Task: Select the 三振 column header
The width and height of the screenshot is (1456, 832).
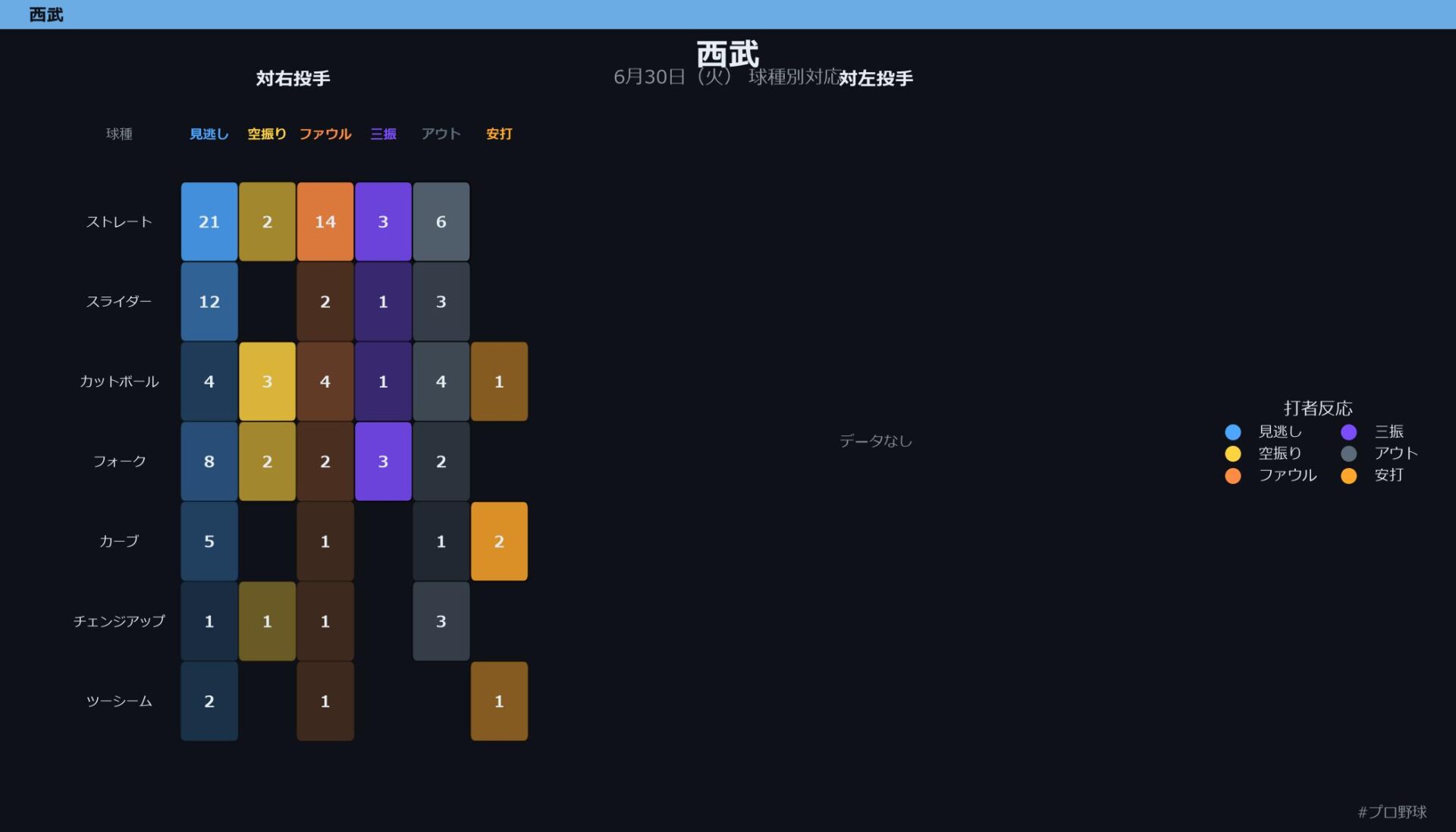Action: [383, 134]
